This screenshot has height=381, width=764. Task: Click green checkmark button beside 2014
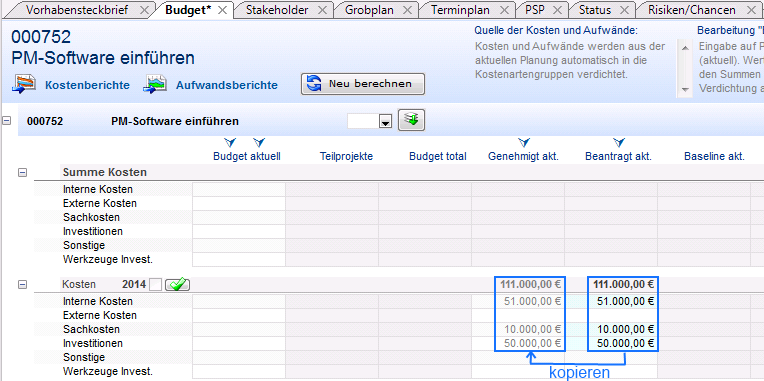click(x=178, y=285)
